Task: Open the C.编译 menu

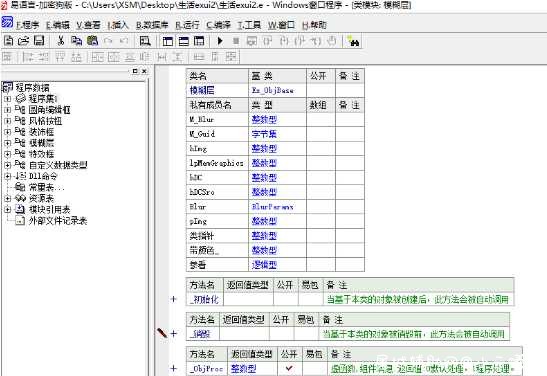Action: [218, 25]
